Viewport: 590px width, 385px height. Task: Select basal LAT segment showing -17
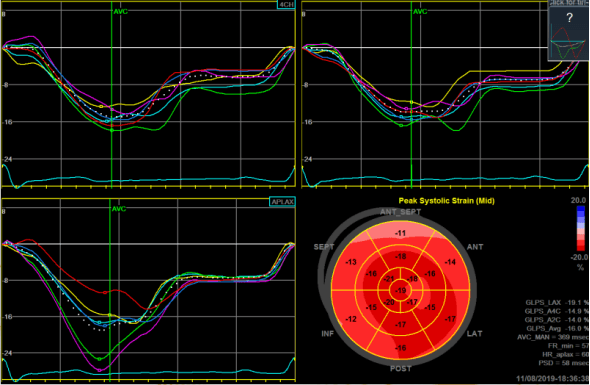pos(450,319)
